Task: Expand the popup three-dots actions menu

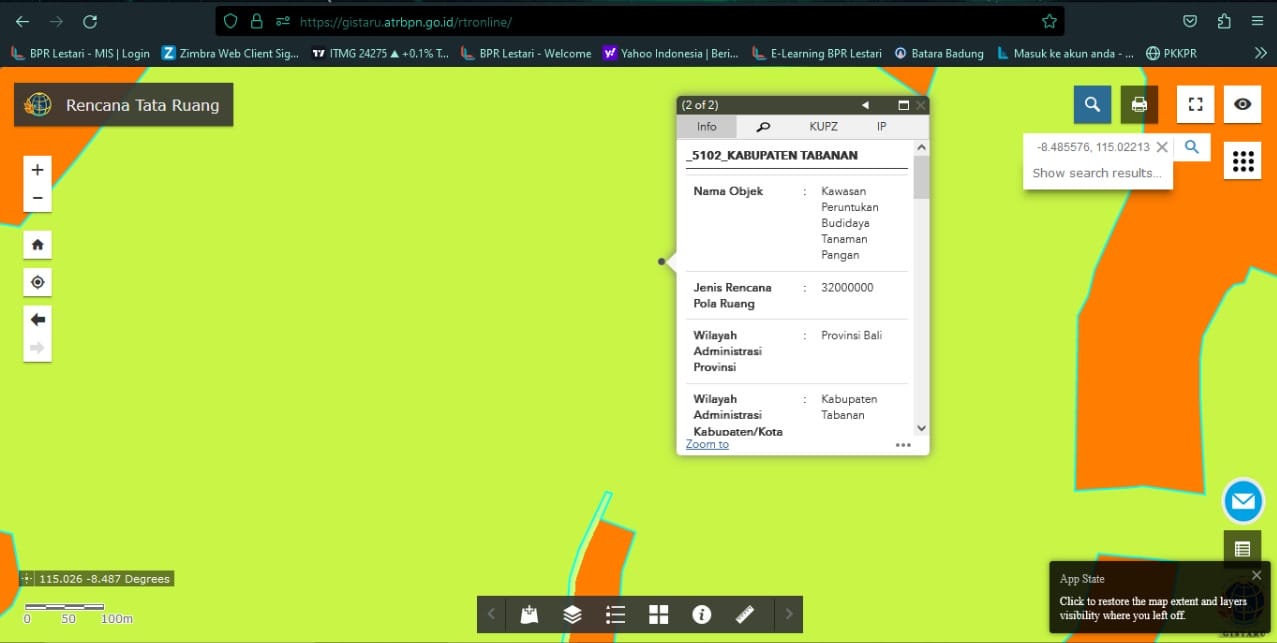Action: [903, 445]
